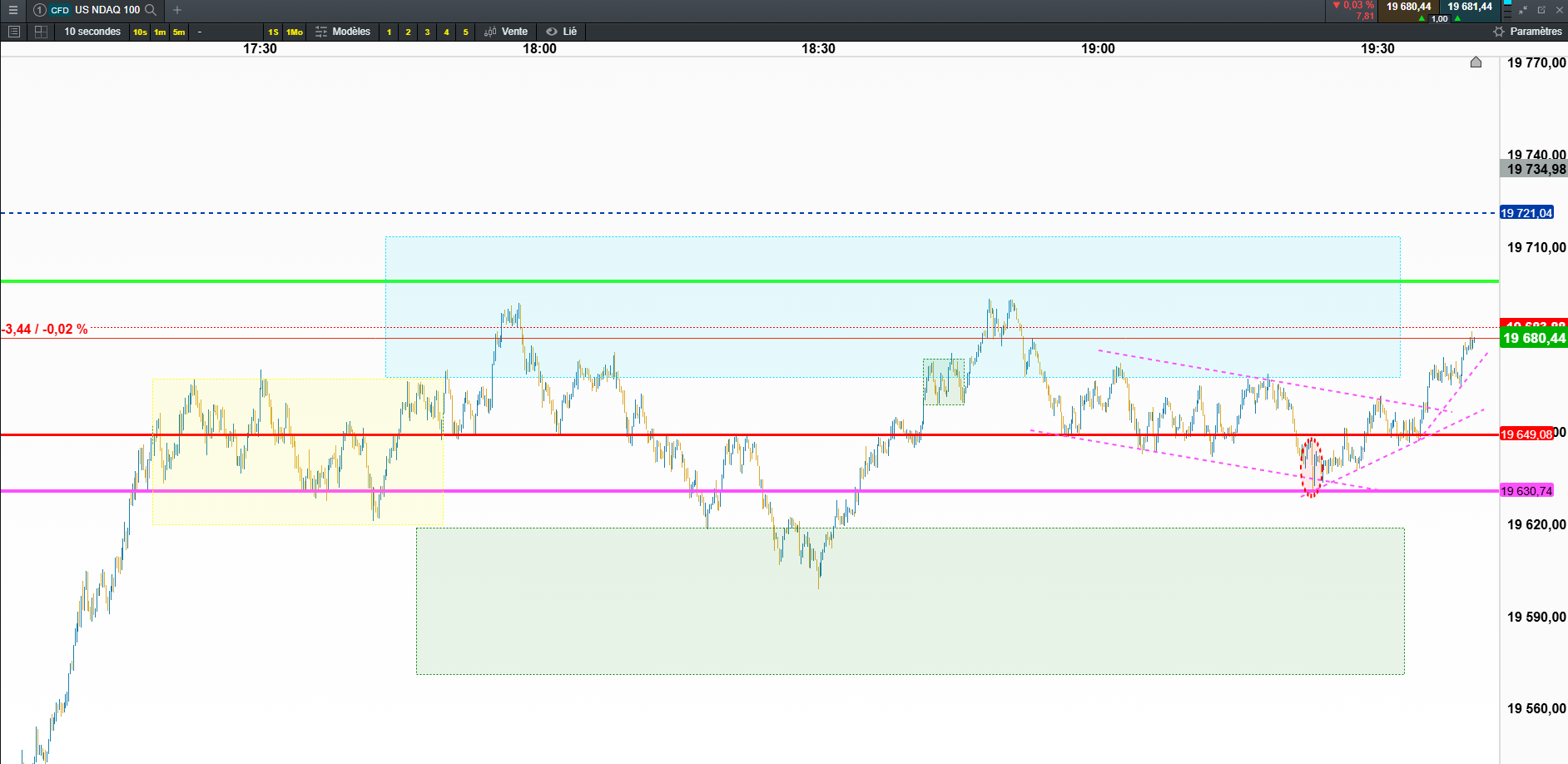The height and width of the screenshot is (764, 1568).
Task: Open the hamburger main menu
Action: tap(12, 10)
